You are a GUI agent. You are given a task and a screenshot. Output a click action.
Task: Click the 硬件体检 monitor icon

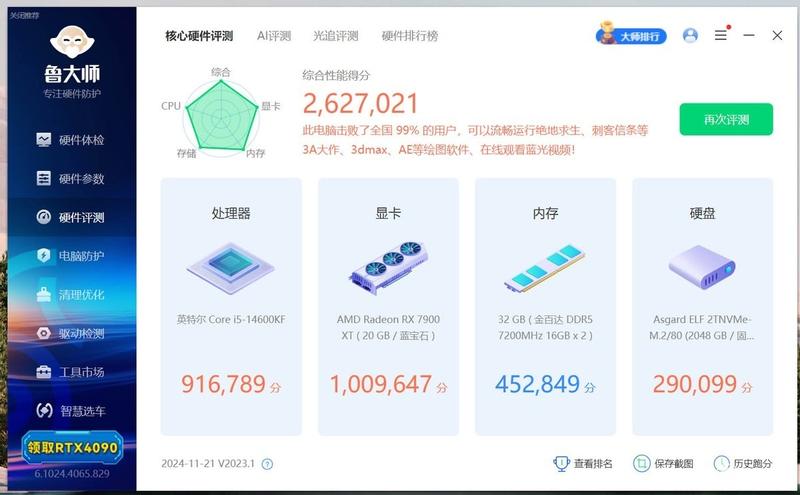tap(44, 140)
